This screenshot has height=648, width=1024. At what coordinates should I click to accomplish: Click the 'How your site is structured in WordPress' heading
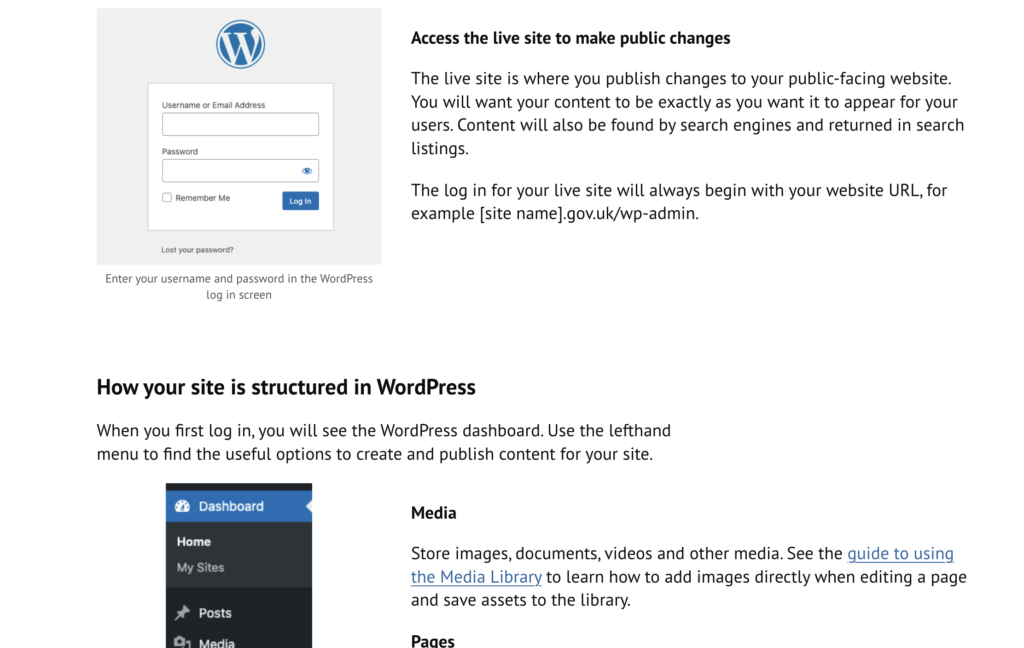pos(286,387)
